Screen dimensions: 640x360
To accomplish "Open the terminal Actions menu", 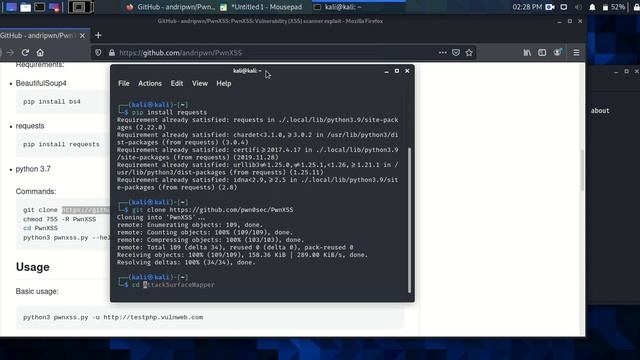I will [150, 83].
